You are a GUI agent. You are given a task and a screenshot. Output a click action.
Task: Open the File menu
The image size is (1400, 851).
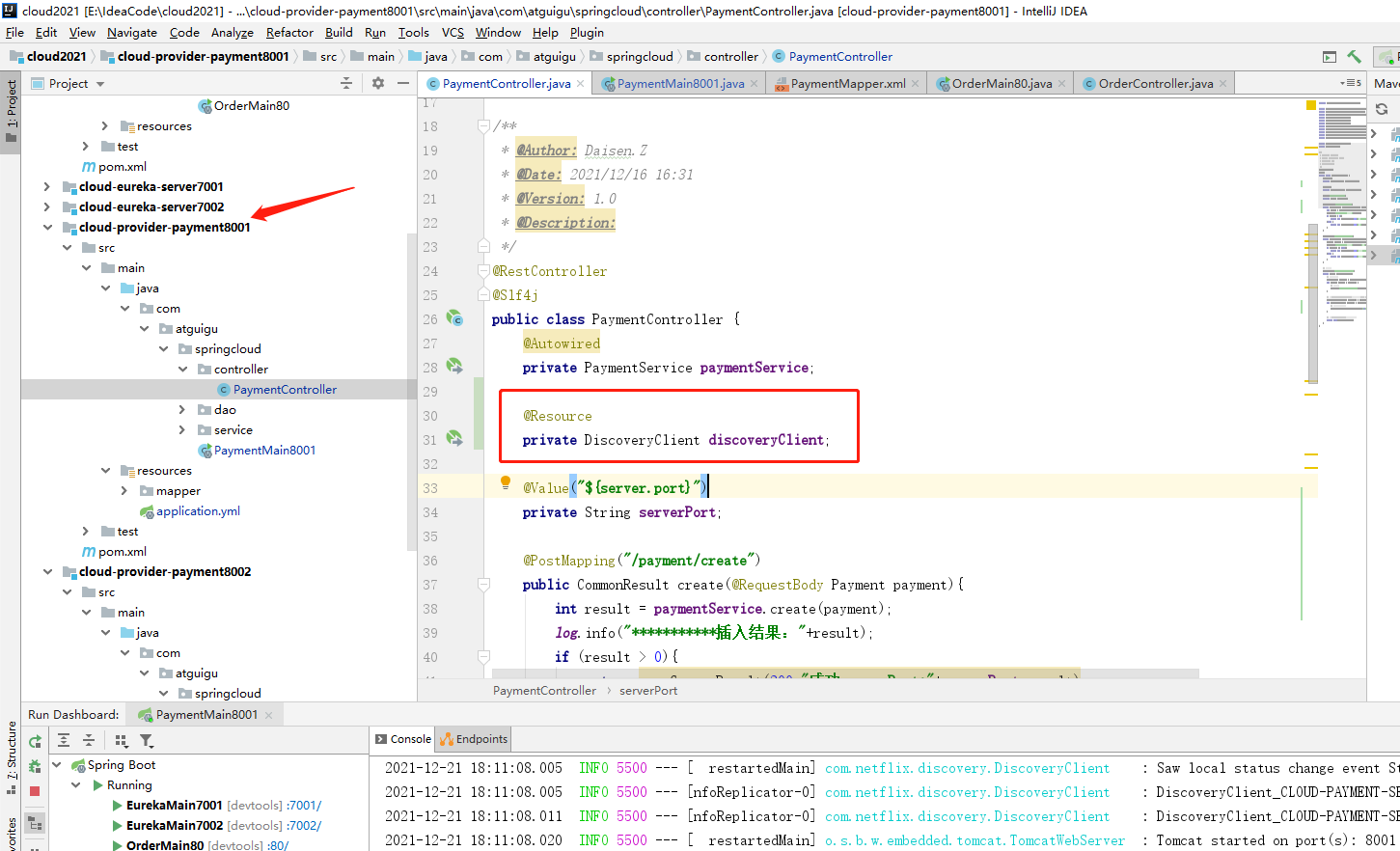click(x=14, y=32)
